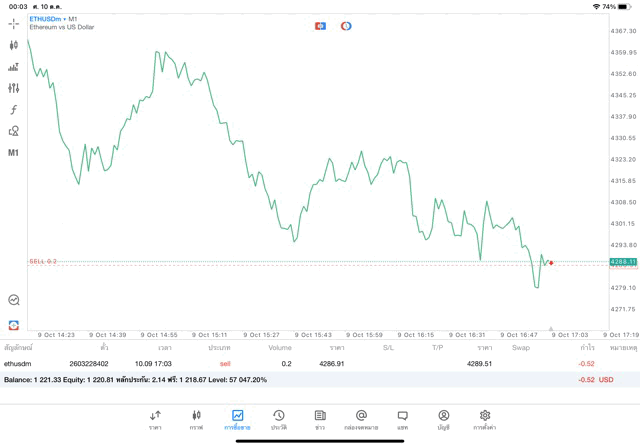Tap the 4289.11 current price tag
The height and width of the screenshot is (447, 640).
(x=623, y=262)
